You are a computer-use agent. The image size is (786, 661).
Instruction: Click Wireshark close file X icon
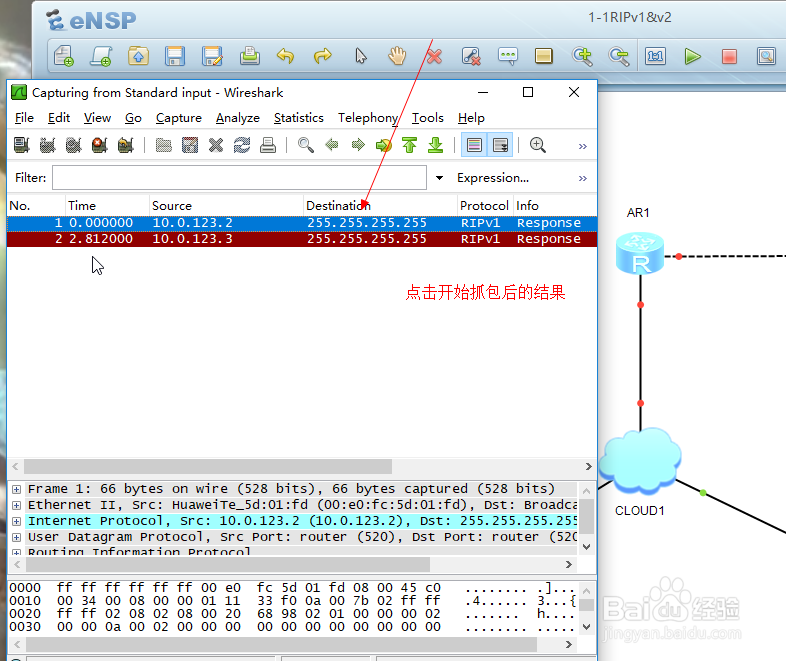(x=216, y=145)
